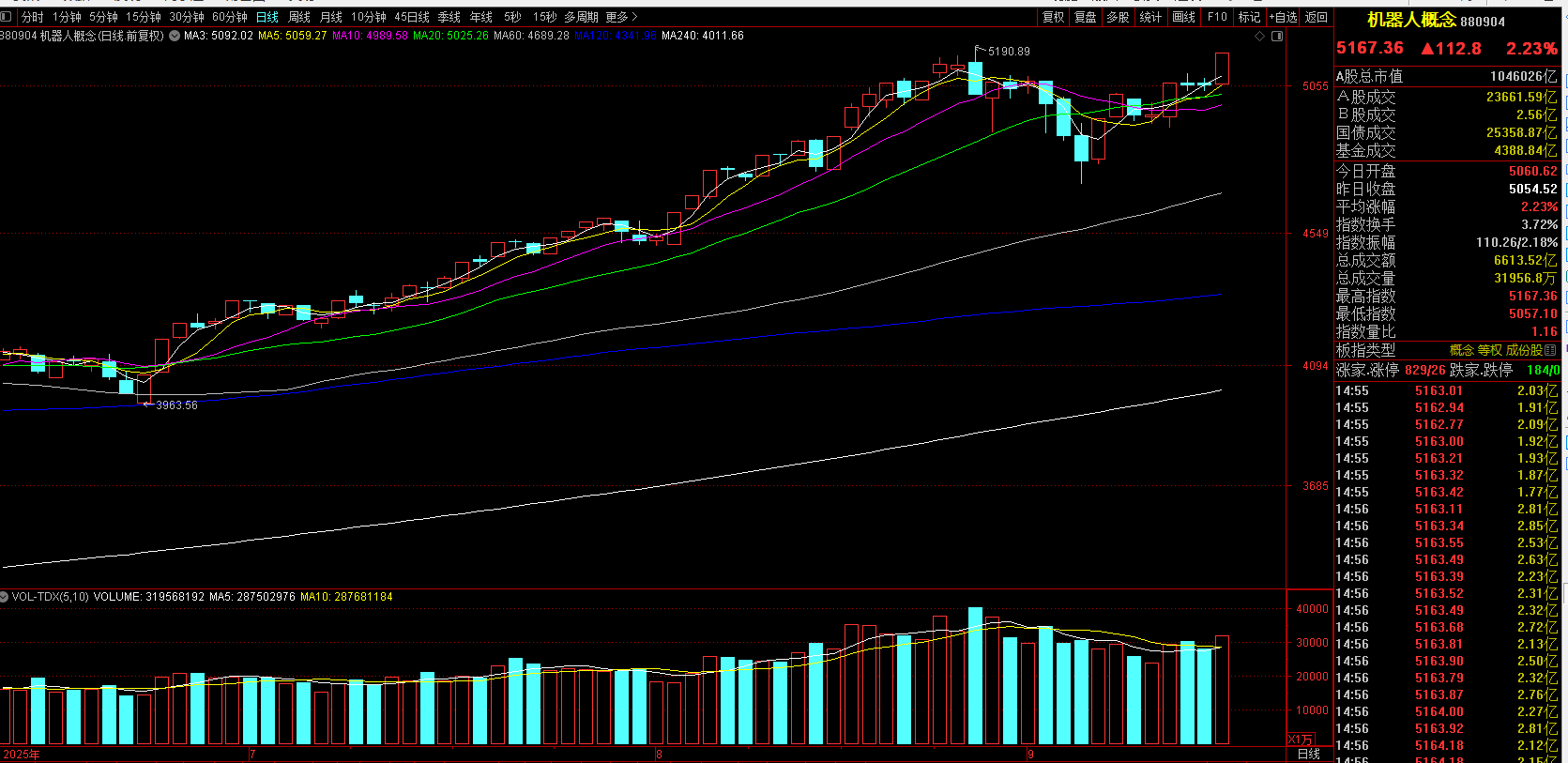The height and width of the screenshot is (763, 1568).
Task: Select the 日线 daily period tab
Action: (x=267, y=17)
